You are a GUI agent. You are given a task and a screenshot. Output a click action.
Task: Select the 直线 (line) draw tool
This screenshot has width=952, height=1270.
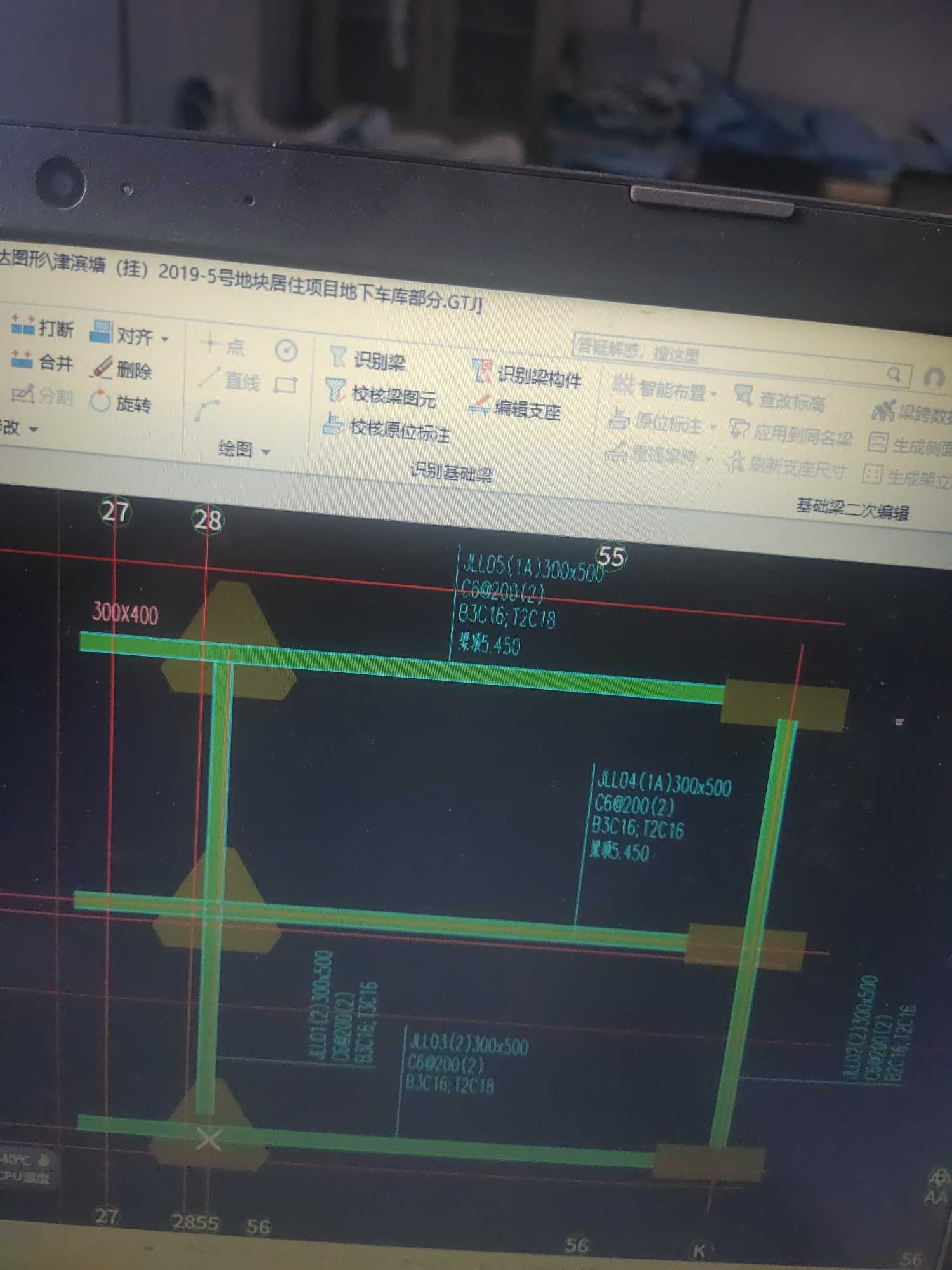pyautogui.click(x=209, y=378)
